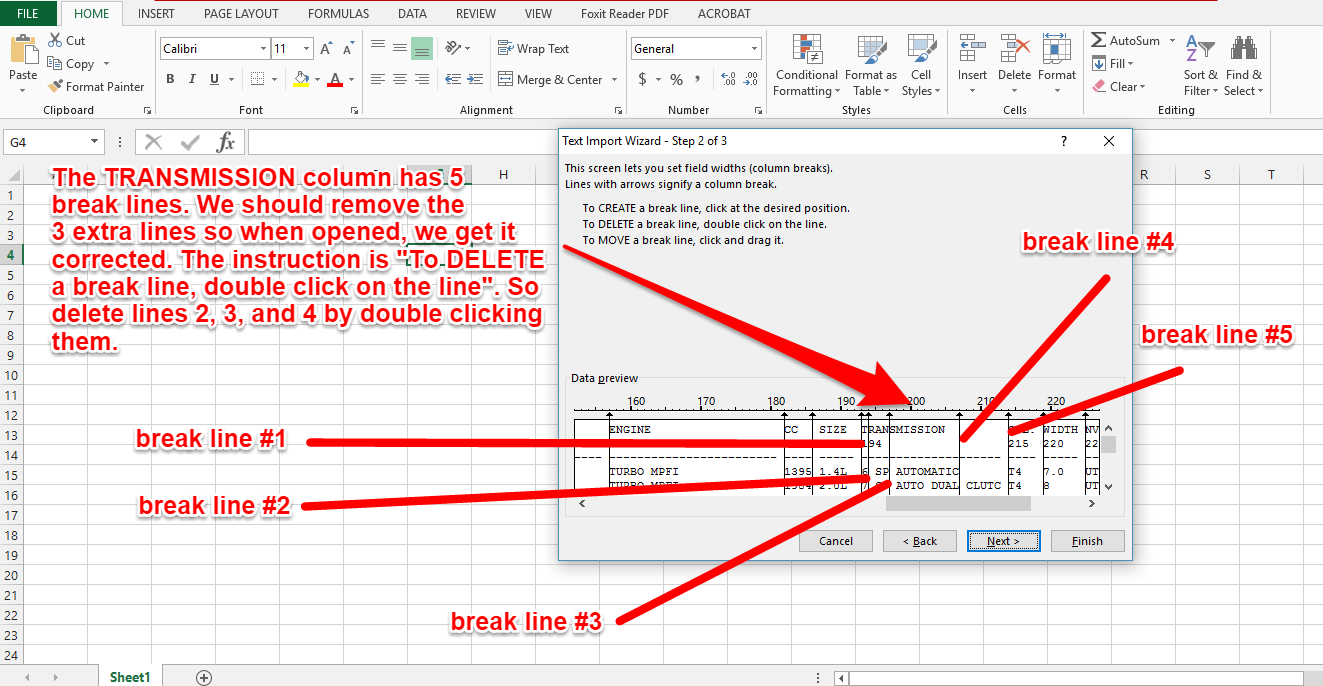Apply Accounting dollar number format
Screen dimensions: 1323x686
point(641,79)
